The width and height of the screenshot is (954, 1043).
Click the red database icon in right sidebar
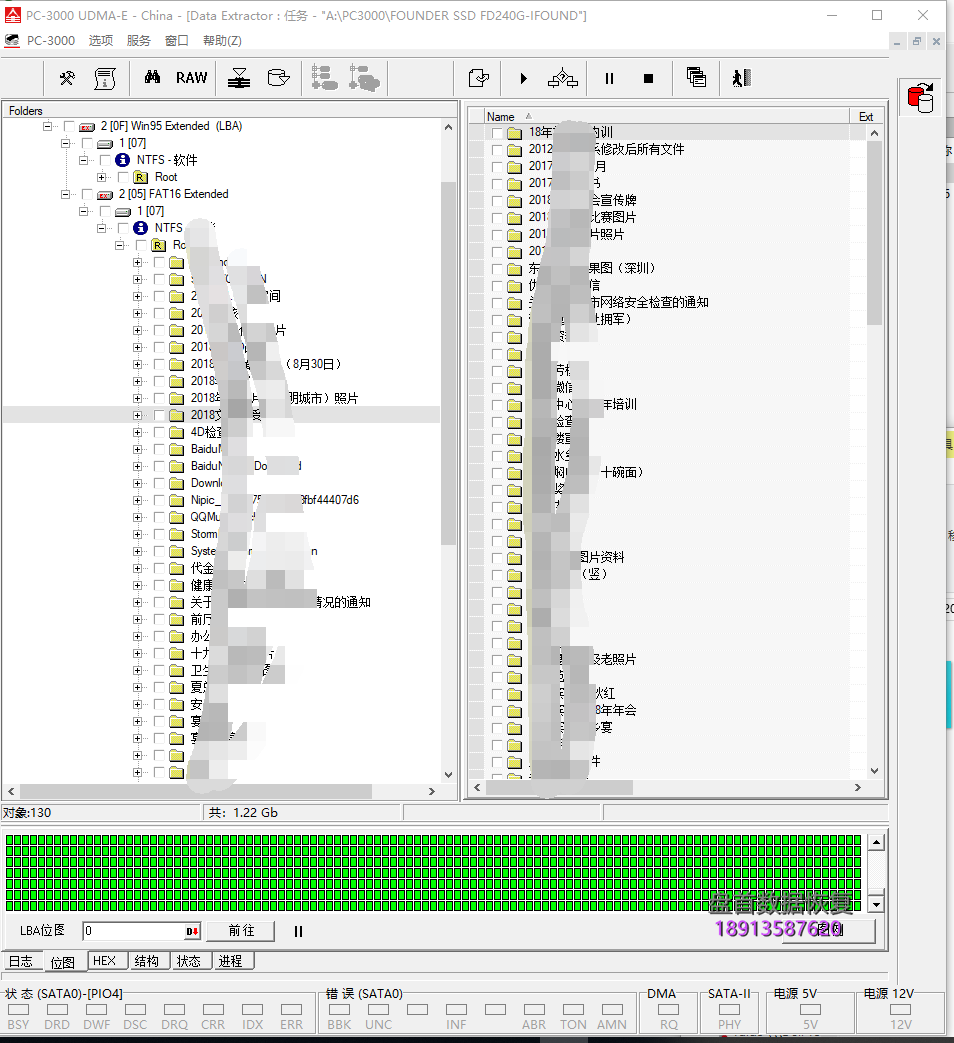coord(919,98)
